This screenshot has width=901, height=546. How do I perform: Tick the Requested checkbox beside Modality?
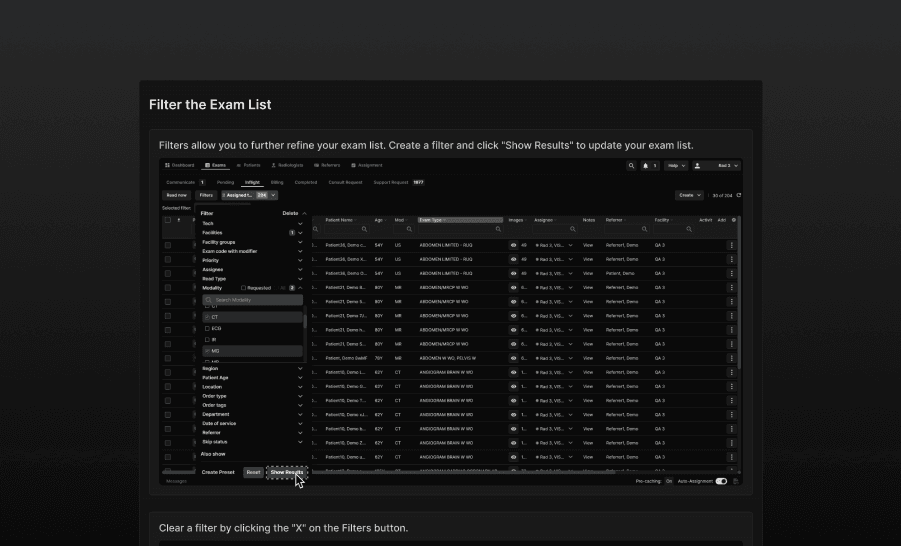pyautogui.click(x=243, y=288)
